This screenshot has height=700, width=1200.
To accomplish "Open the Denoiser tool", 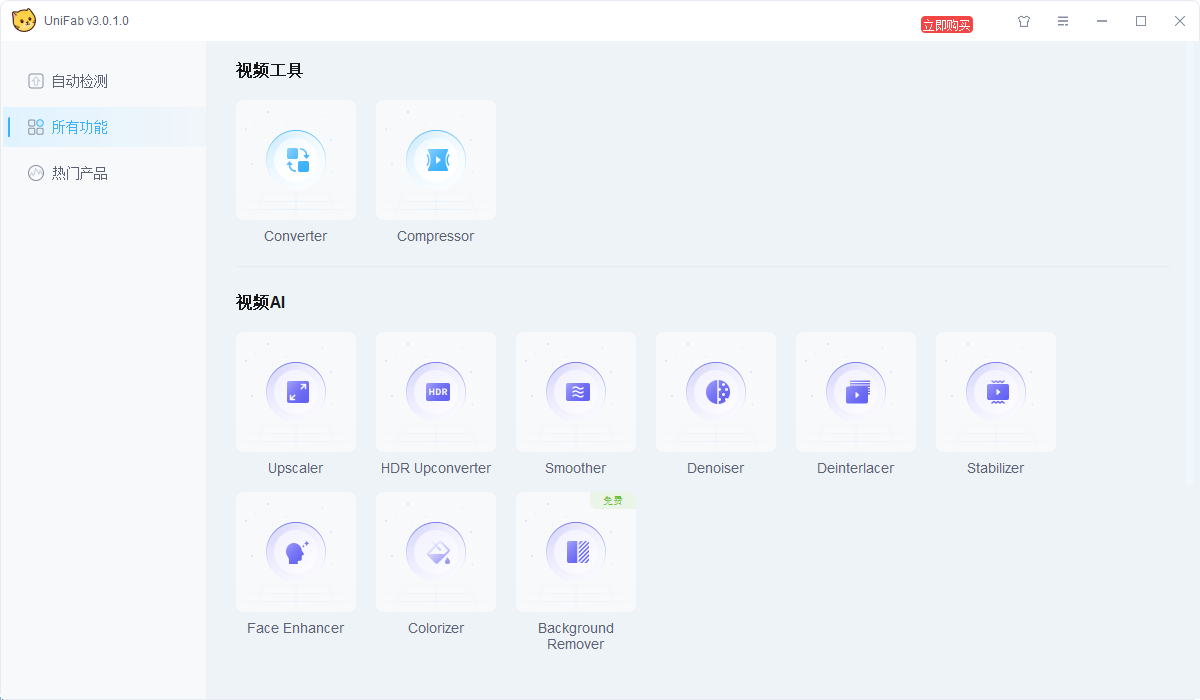I will pos(715,392).
